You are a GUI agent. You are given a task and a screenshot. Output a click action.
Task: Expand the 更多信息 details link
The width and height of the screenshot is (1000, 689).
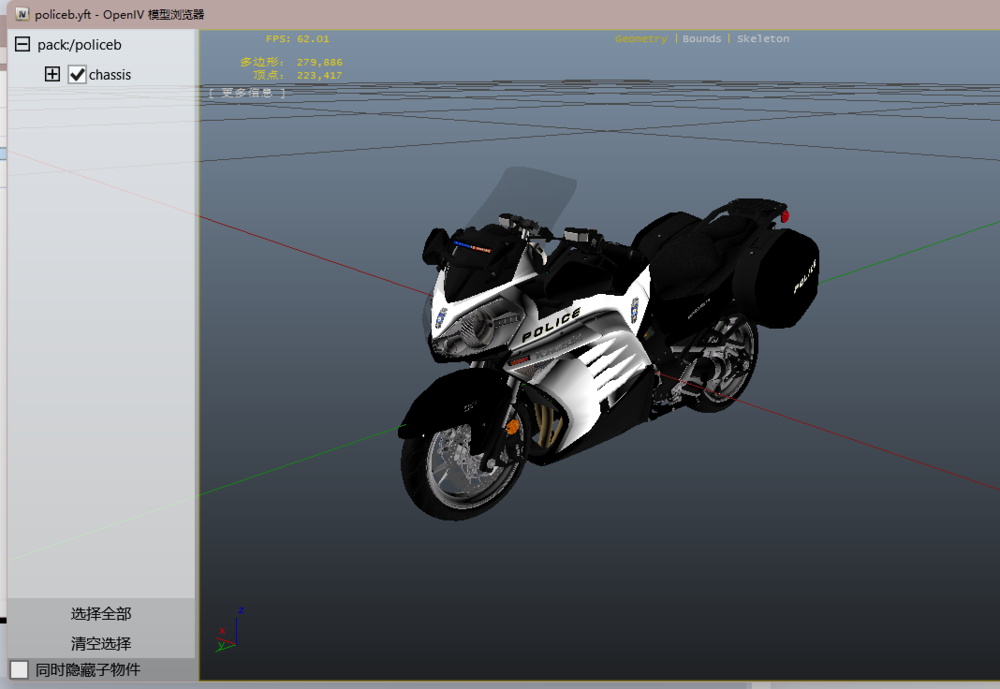click(x=247, y=92)
